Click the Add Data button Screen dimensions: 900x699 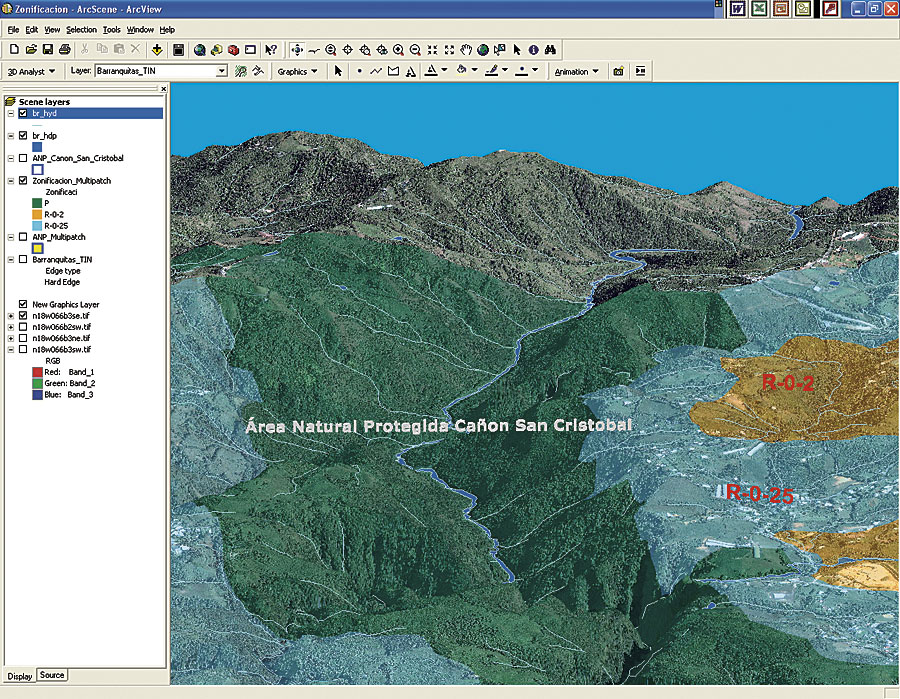pos(157,49)
